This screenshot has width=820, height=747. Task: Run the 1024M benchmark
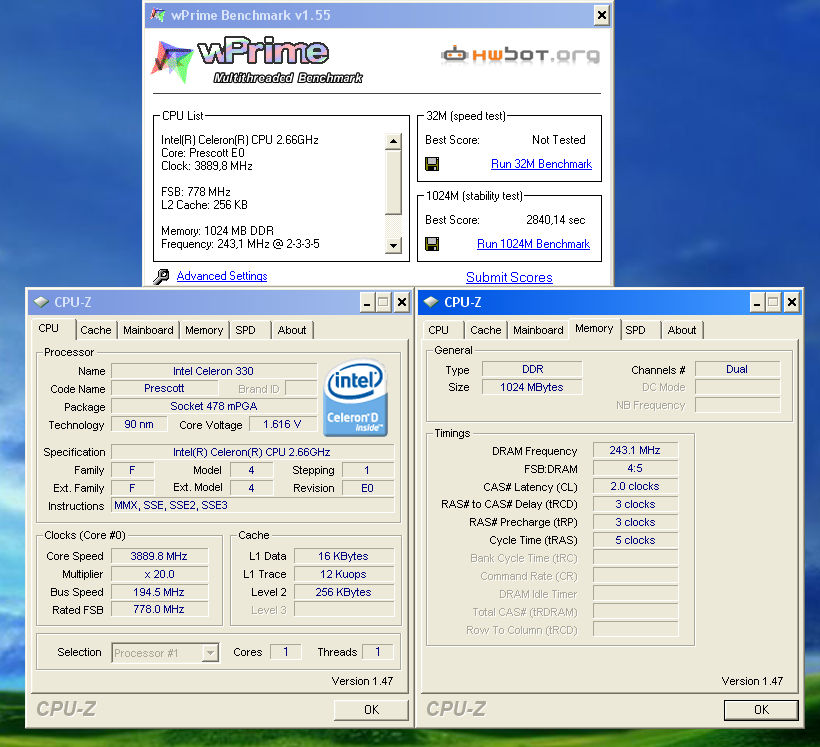tap(533, 244)
